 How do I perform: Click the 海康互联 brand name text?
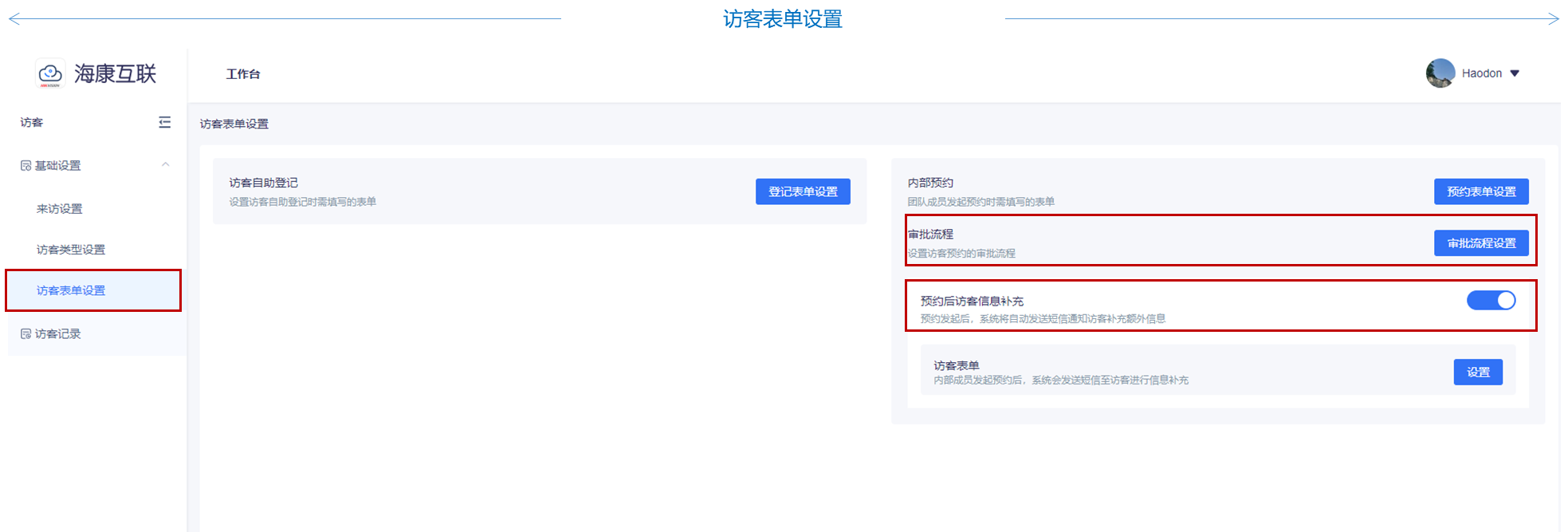pos(116,74)
